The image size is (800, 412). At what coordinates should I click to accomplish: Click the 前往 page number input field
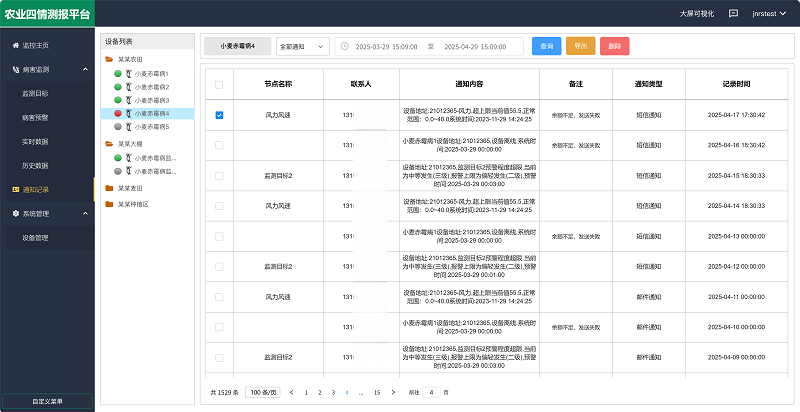click(431, 392)
